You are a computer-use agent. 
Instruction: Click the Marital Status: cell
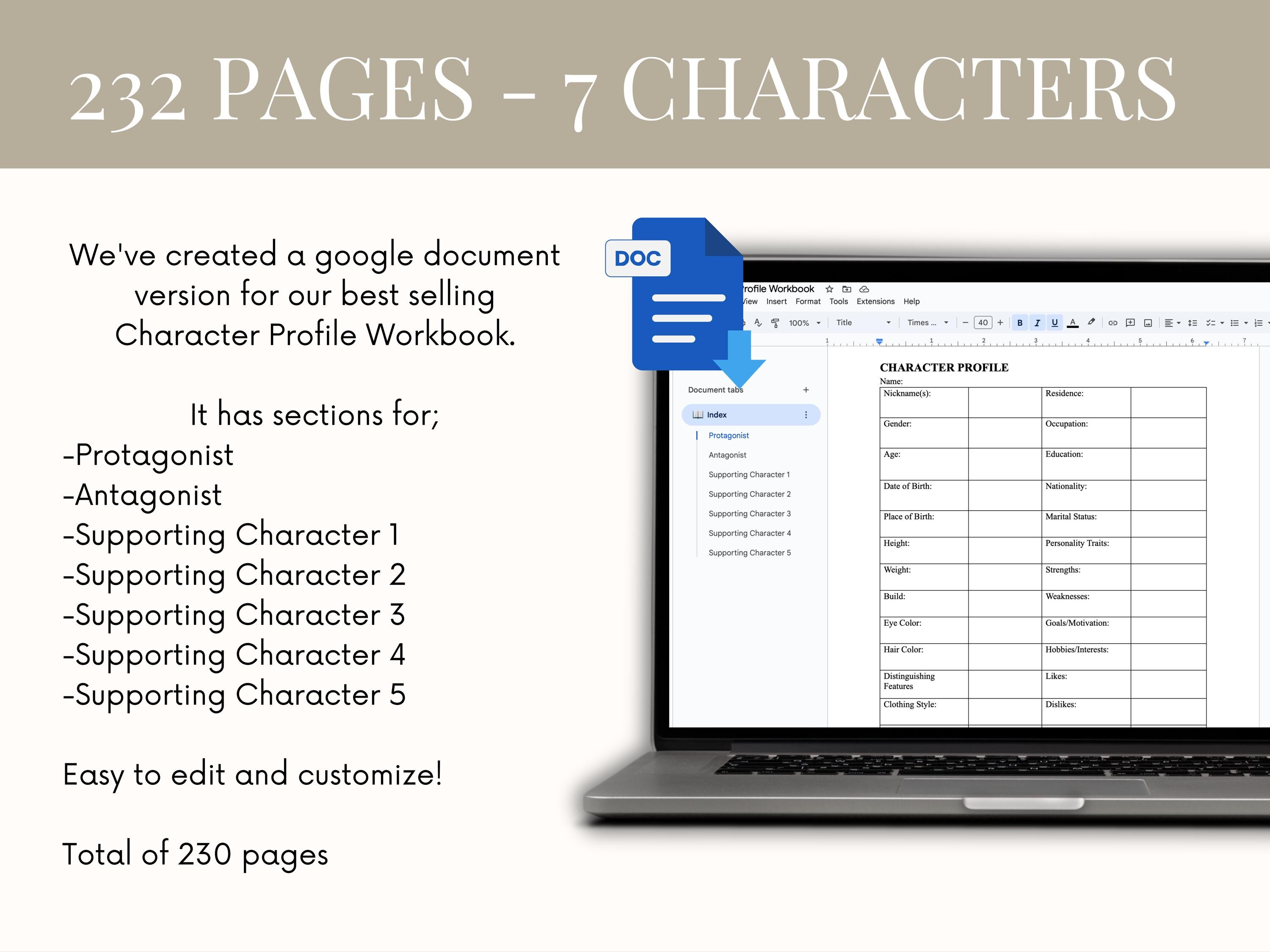pyautogui.click(x=1086, y=524)
